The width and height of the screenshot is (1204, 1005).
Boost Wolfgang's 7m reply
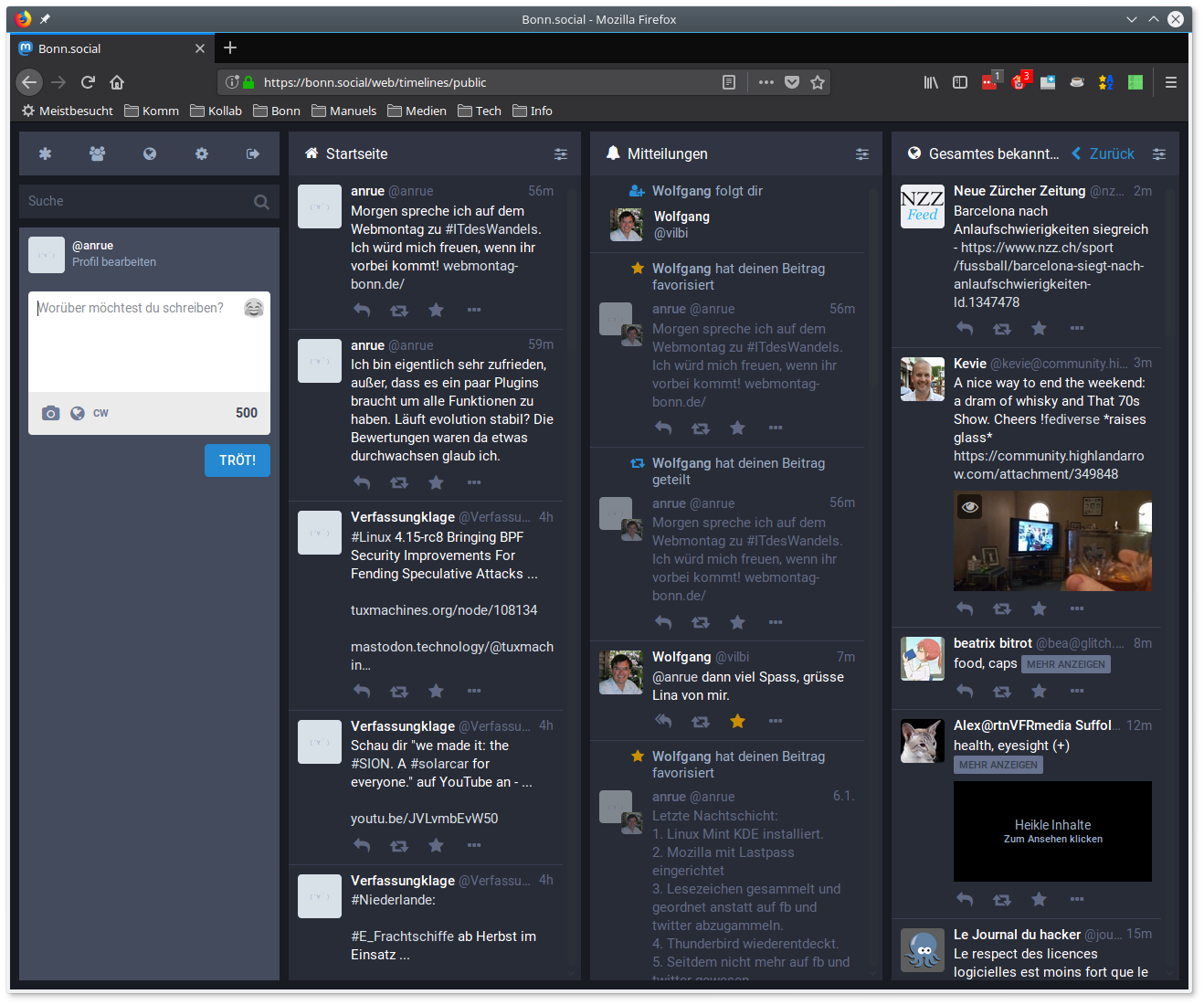coord(701,722)
